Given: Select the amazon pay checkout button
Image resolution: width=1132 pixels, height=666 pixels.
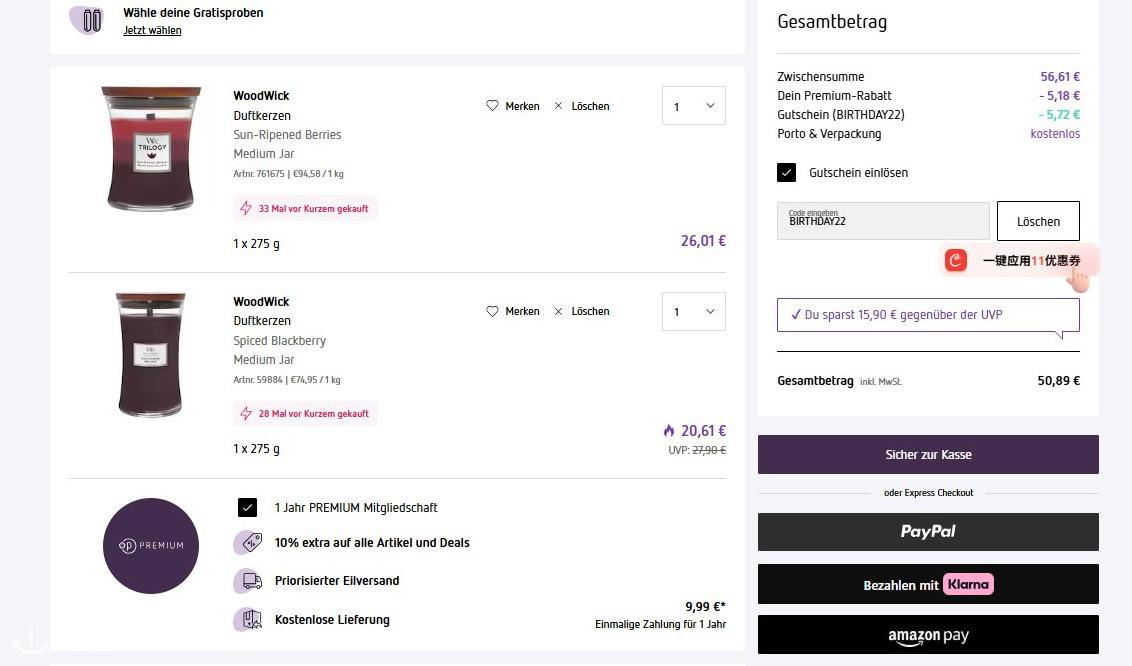Looking at the screenshot, I should coord(927,636).
